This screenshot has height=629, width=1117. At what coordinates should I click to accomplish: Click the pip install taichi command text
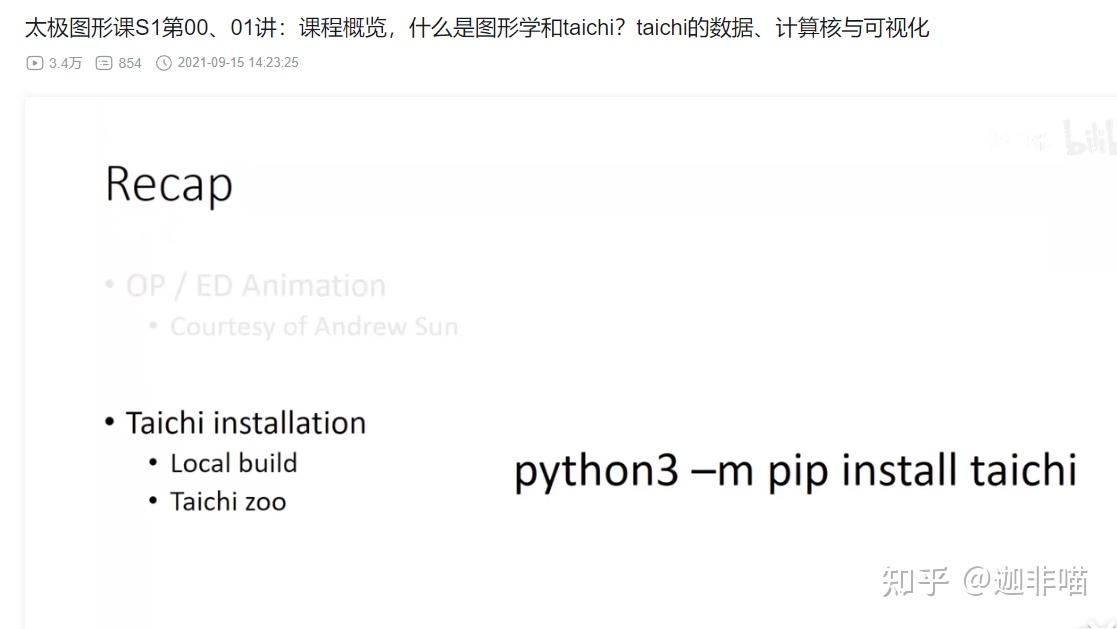click(795, 470)
